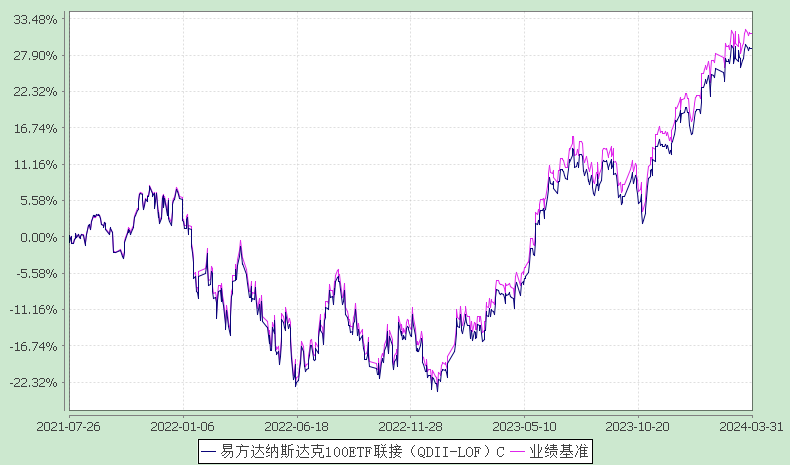Select the 2024-03-31 end date label
This screenshot has height=465, width=790.
(x=752, y=425)
